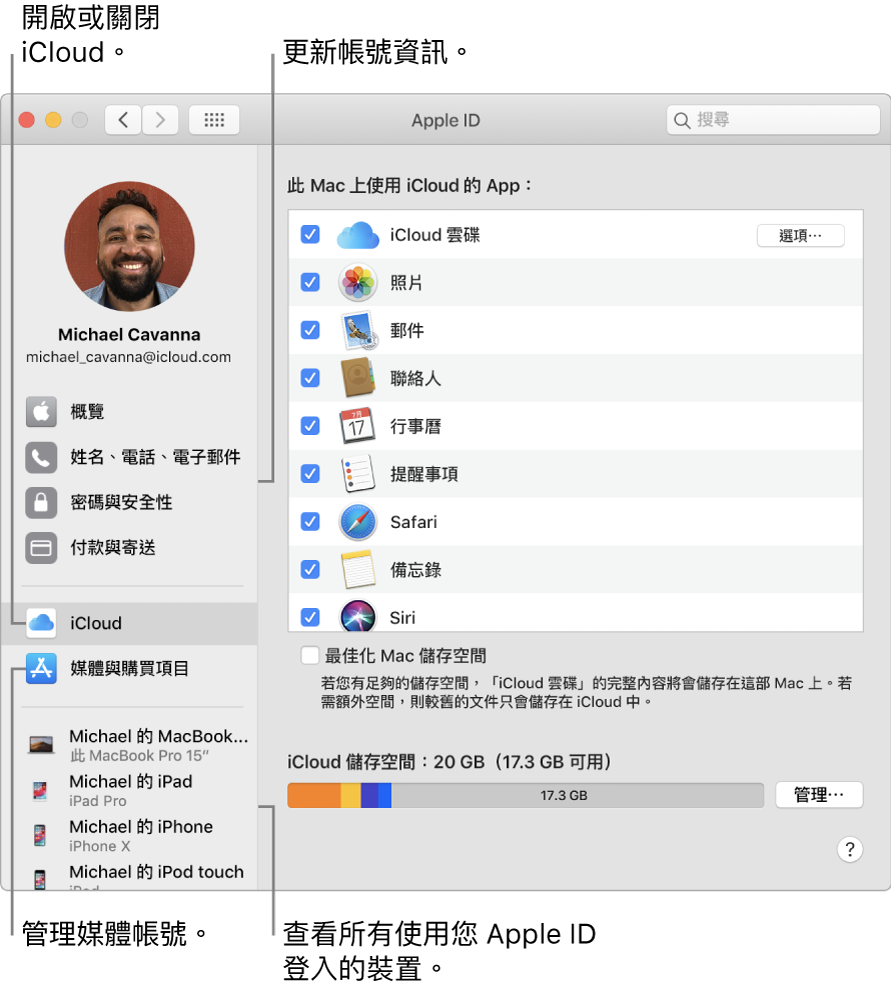Go back with the left chevron button
The width and height of the screenshot is (891, 992).
point(123,120)
